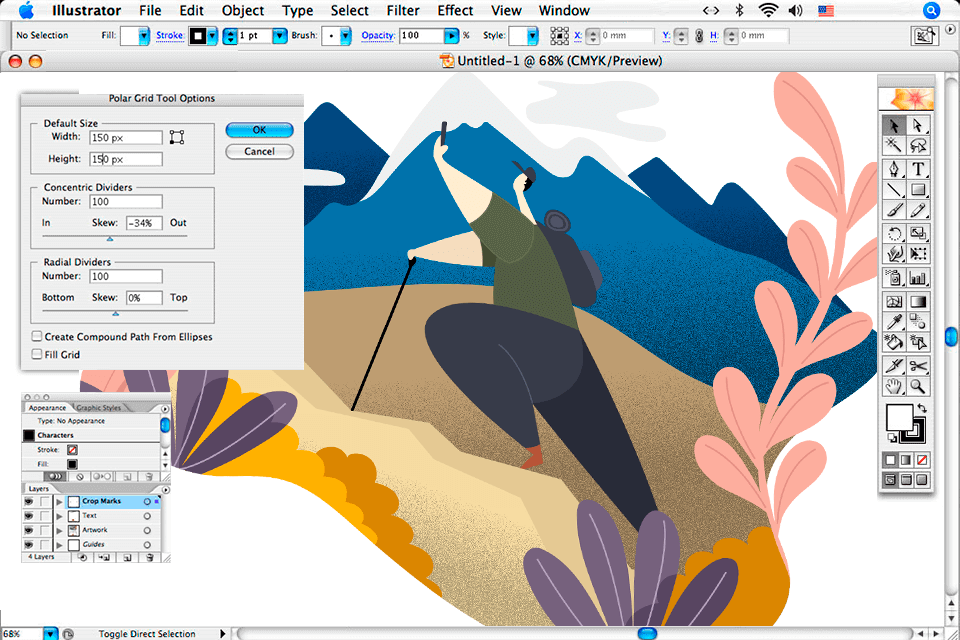Click the New Layer icon in Layers panel

tap(127, 557)
